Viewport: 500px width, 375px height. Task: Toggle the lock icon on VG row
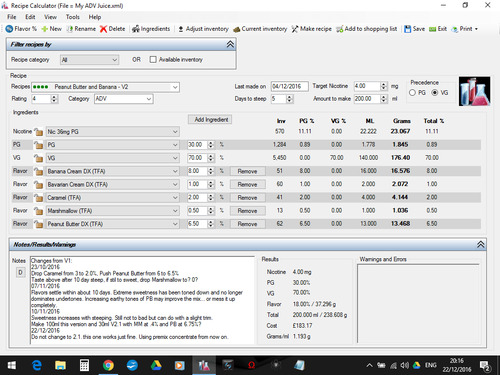(38, 158)
